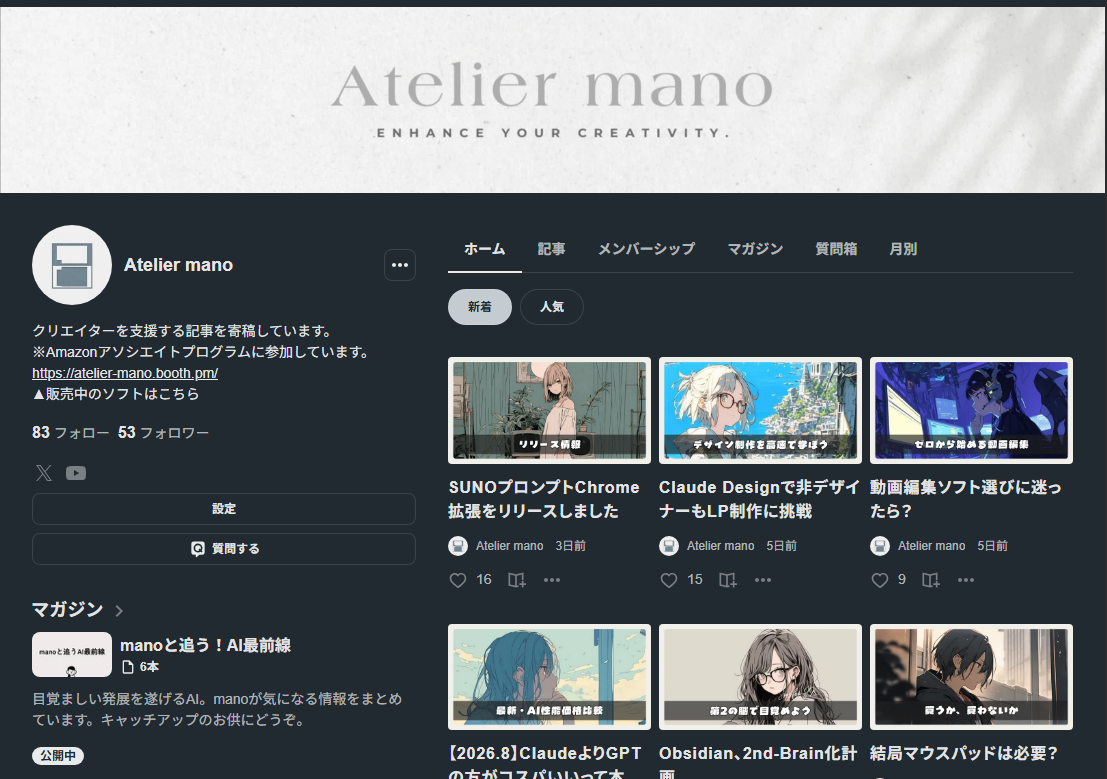The width and height of the screenshot is (1107, 779).
Task: Open the Obsidian 2nd-Brain article title
Action: click(x=758, y=761)
